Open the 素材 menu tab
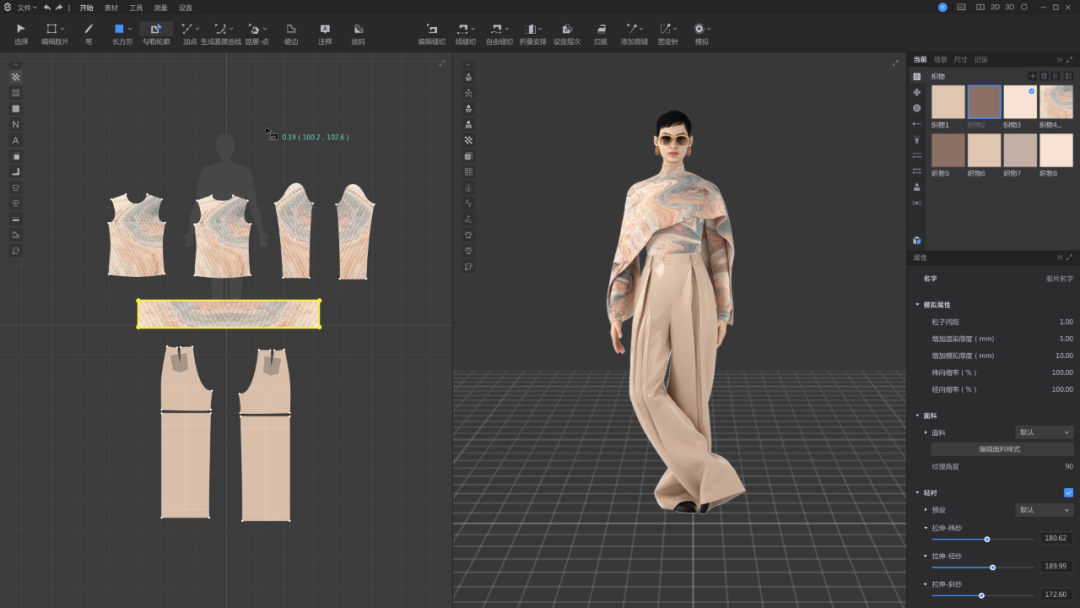Screen dimensions: 1080x608 click(111, 7)
